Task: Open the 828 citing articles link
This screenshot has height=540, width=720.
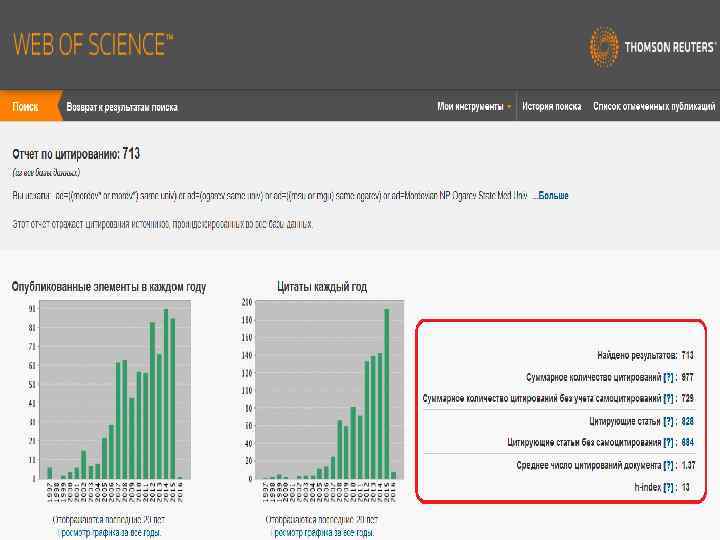Action: 687,421
